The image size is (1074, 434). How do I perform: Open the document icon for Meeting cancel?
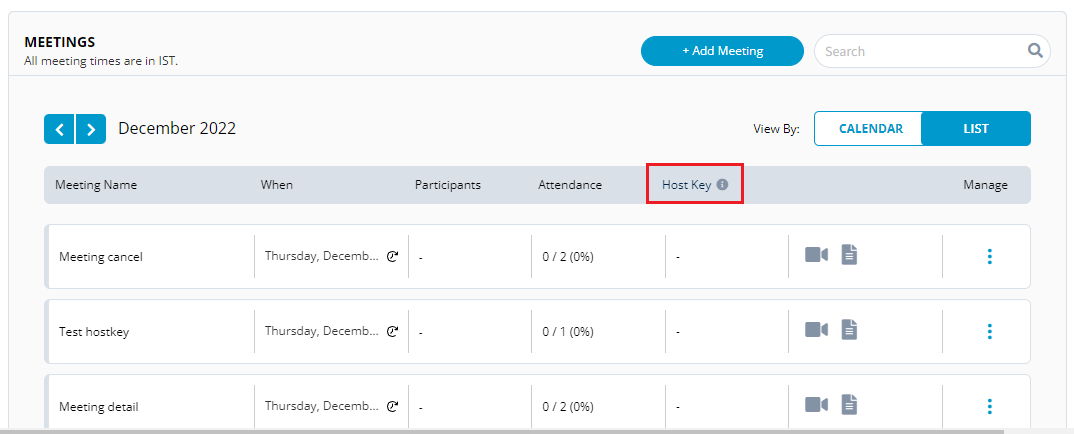pyautogui.click(x=849, y=255)
